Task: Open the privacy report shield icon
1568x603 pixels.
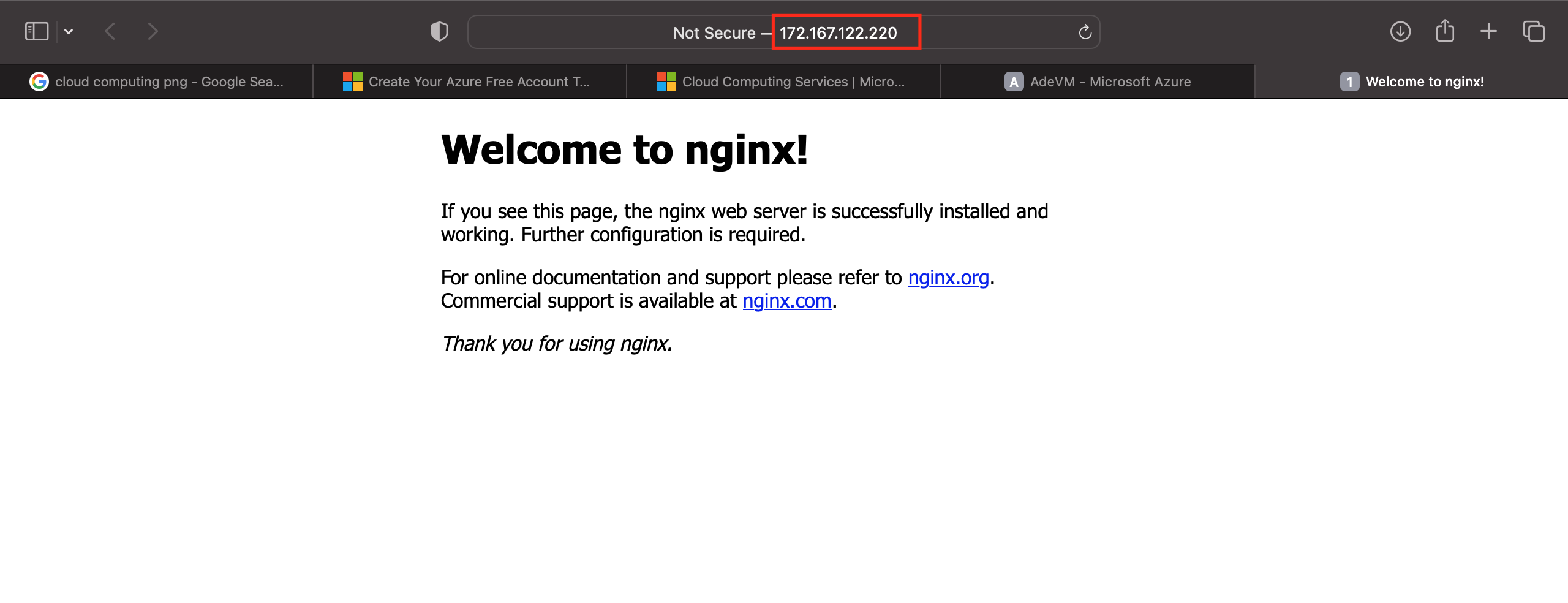Action: tap(439, 31)
